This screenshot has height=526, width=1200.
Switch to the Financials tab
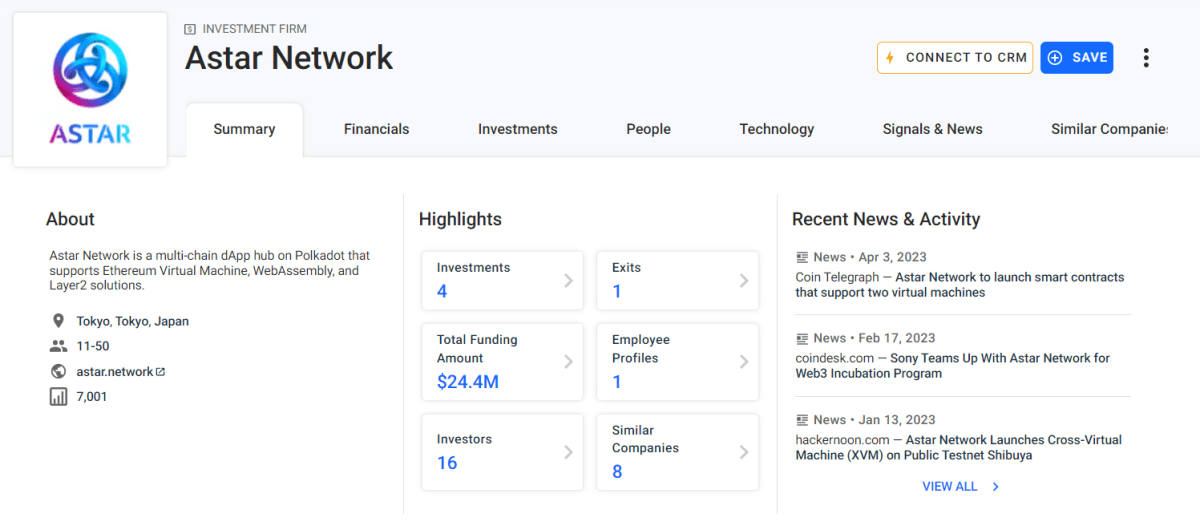(x=376, y=129)
